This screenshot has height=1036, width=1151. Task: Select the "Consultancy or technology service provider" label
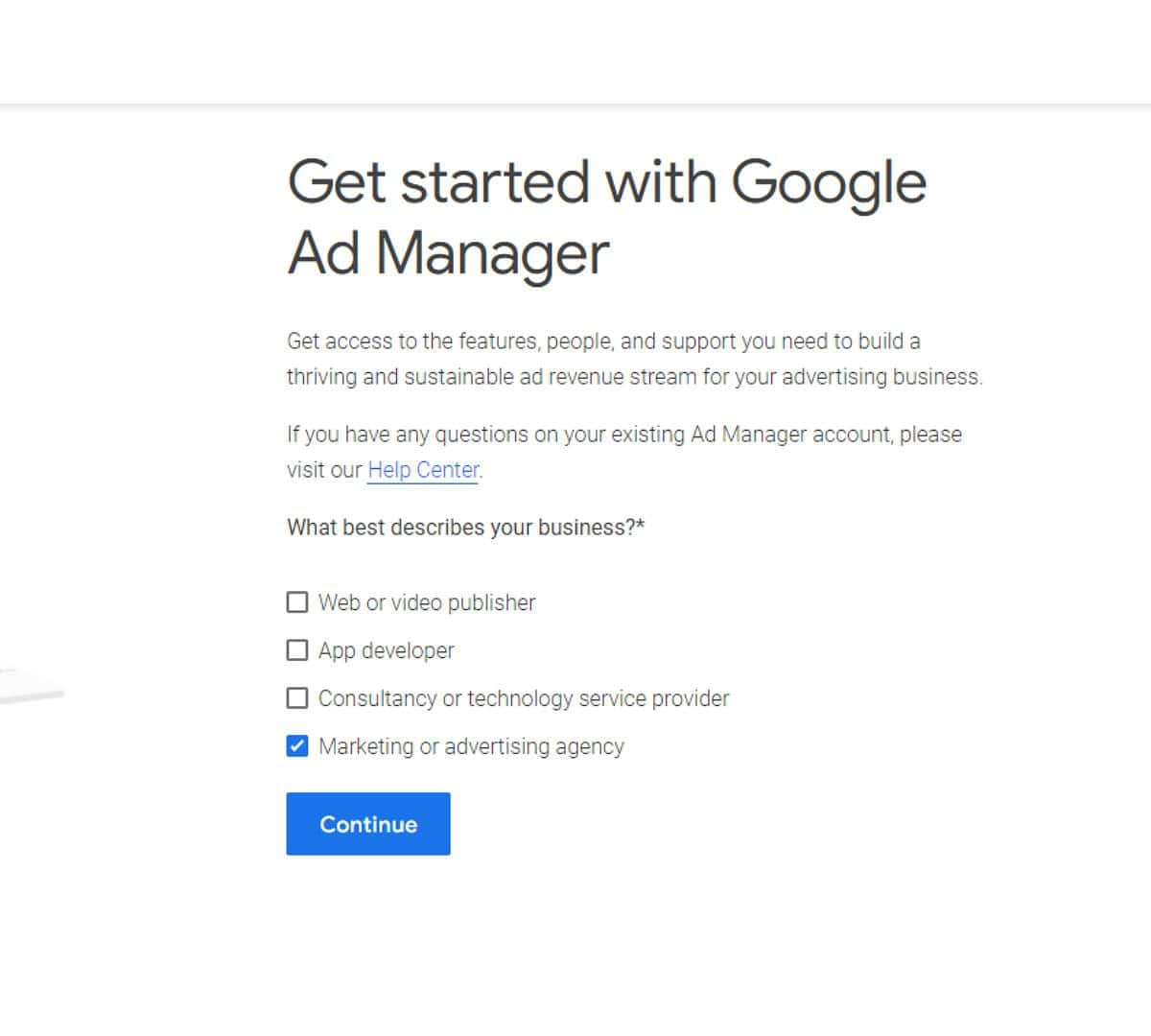coord(524,698)
